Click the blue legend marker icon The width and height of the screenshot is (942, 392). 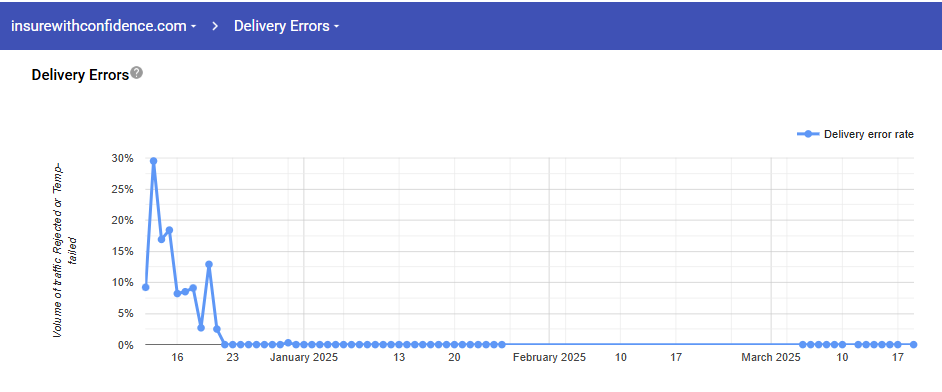click(x=808, y=134)
